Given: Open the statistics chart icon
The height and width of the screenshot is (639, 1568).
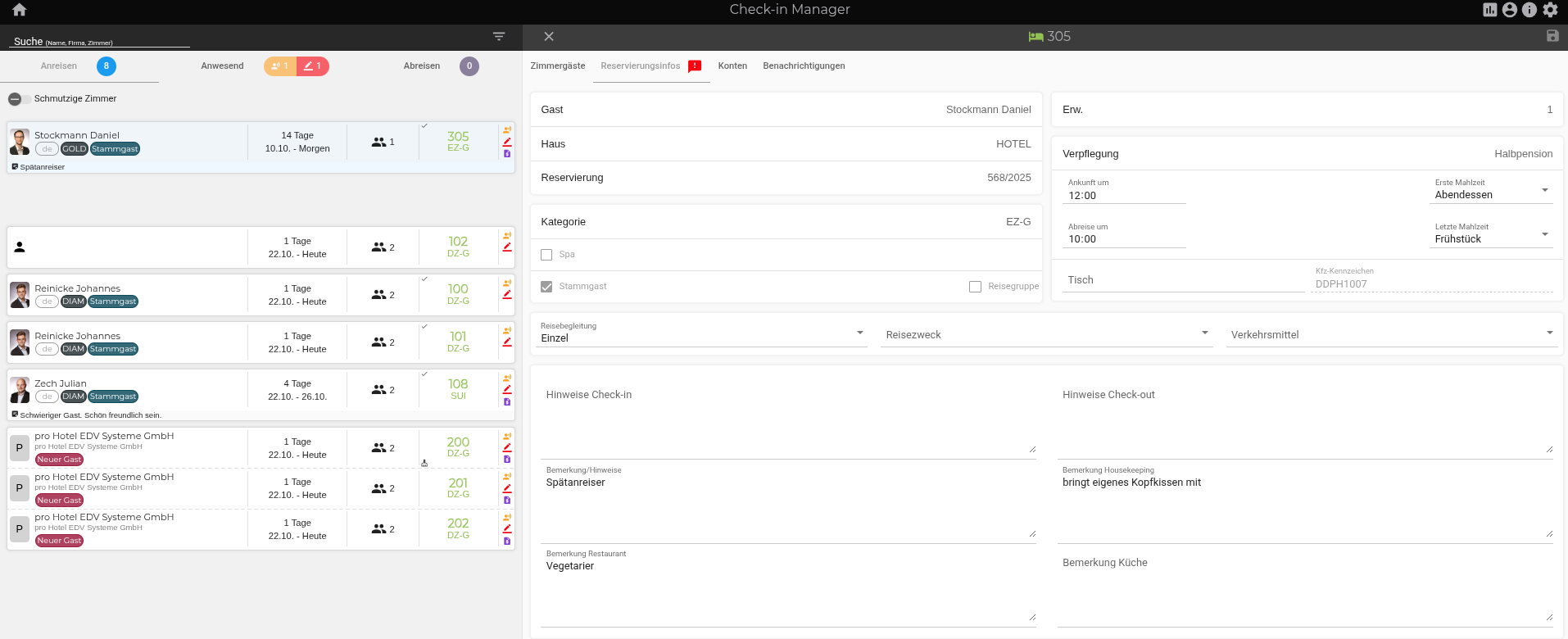Looking at the screenshot, I should [x=1489, y=10].
